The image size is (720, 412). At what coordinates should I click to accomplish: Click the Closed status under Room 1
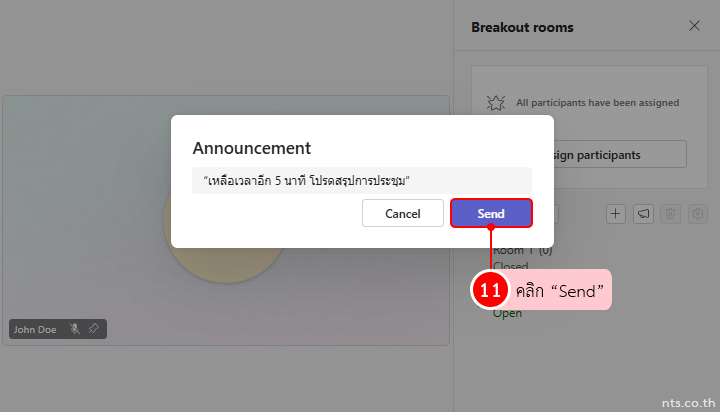pyautogui.click(x=512, y=267)
